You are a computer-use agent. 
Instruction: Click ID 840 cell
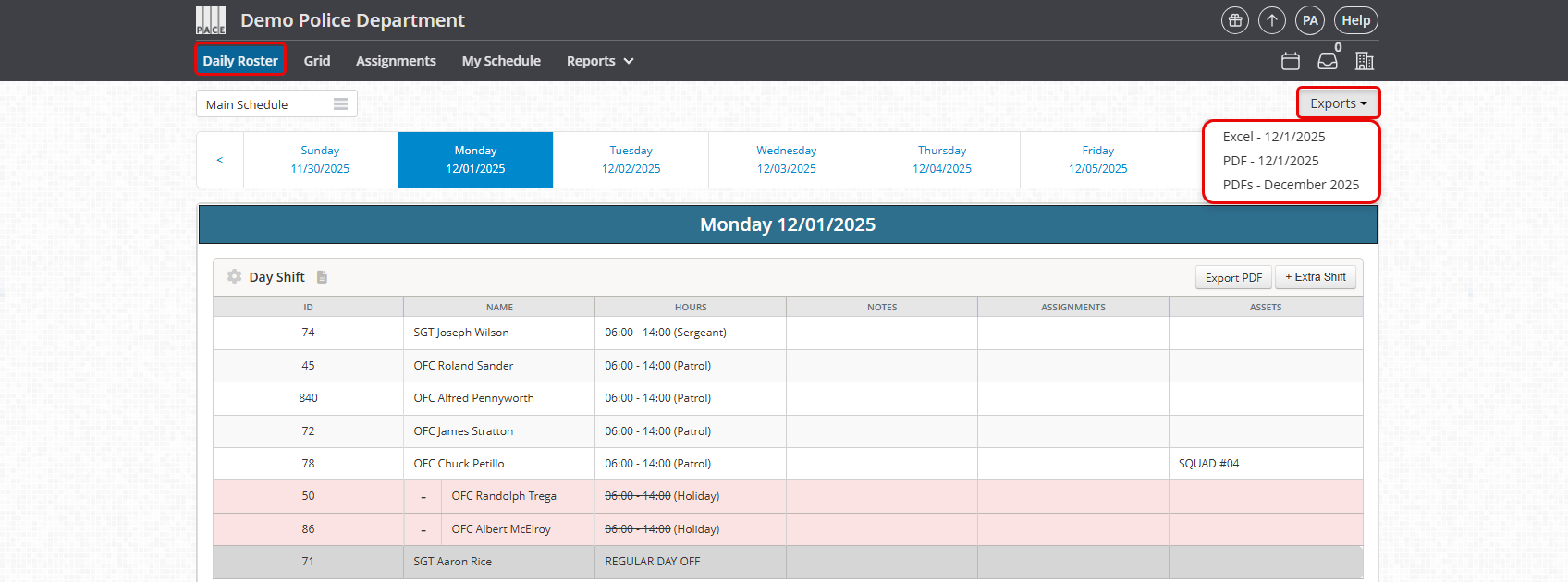(x=308, y=398)
